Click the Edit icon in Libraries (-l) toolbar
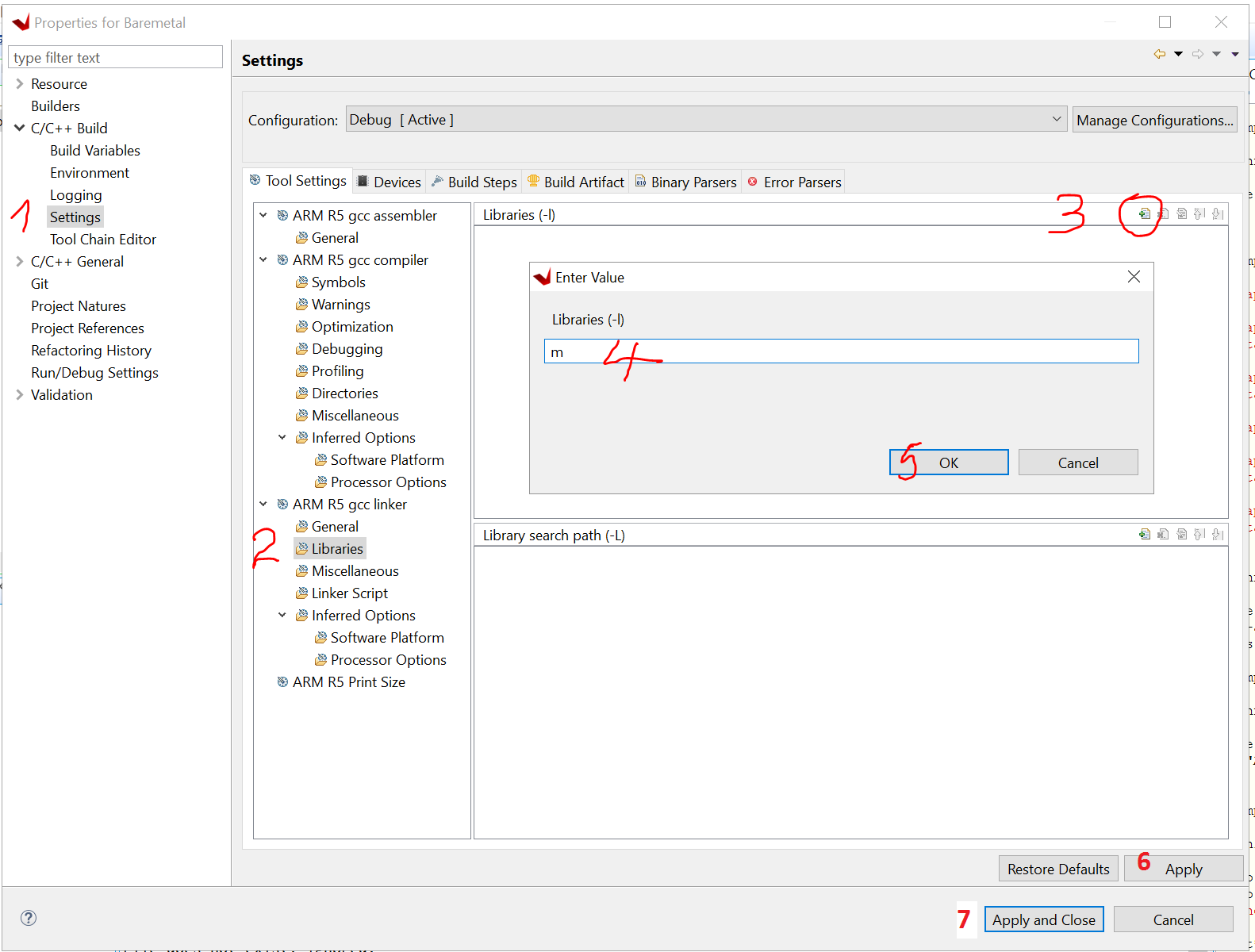Screen dimensions: 1255x952 click(1182, 213)
